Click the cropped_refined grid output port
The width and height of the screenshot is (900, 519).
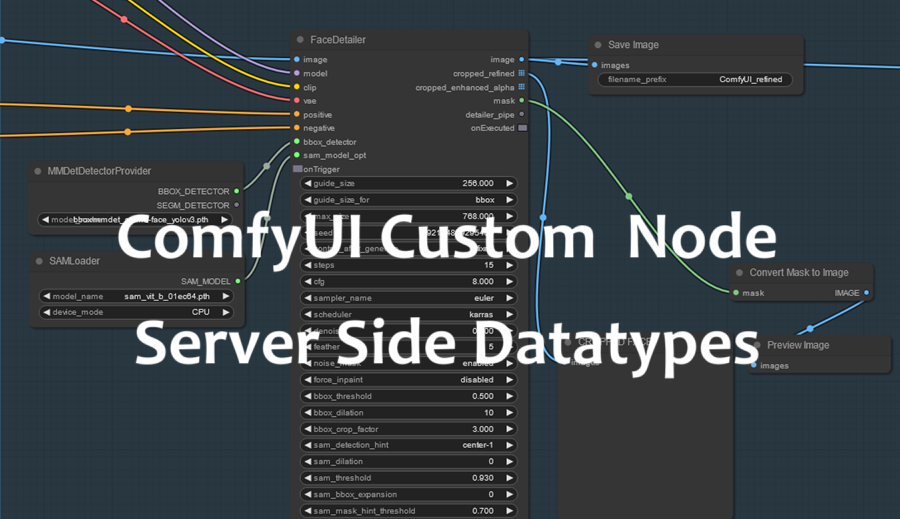tap(521, 73)
